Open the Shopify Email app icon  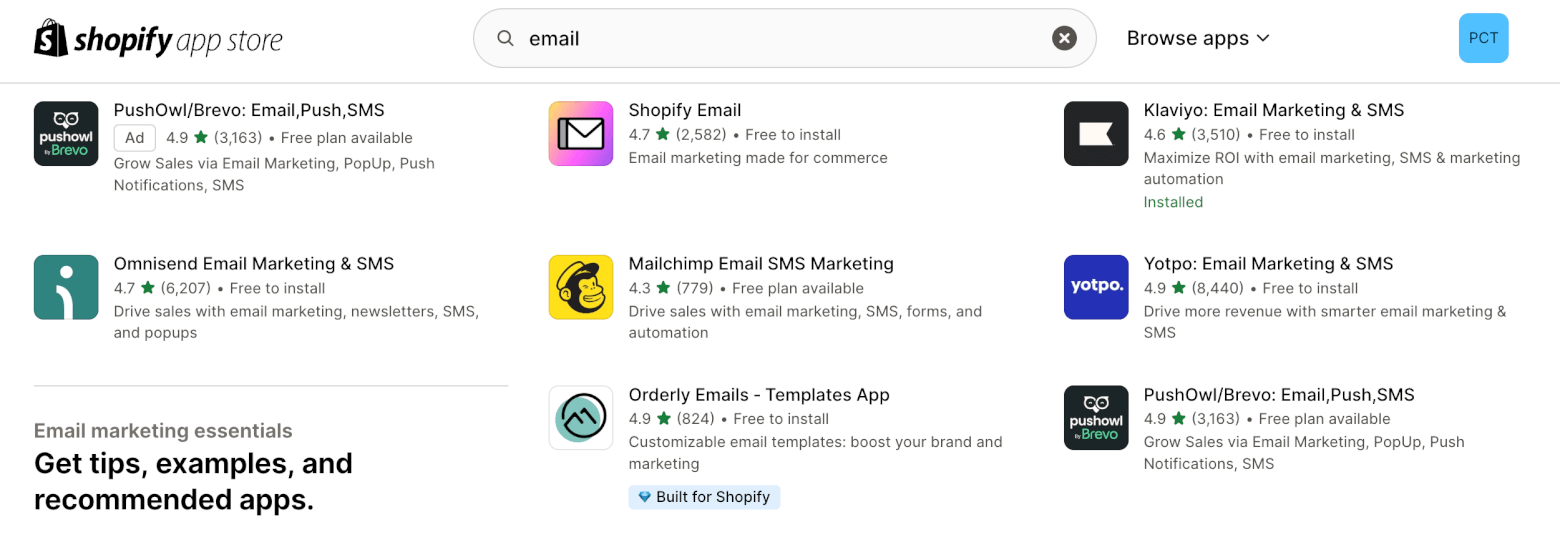coord(581,134)
